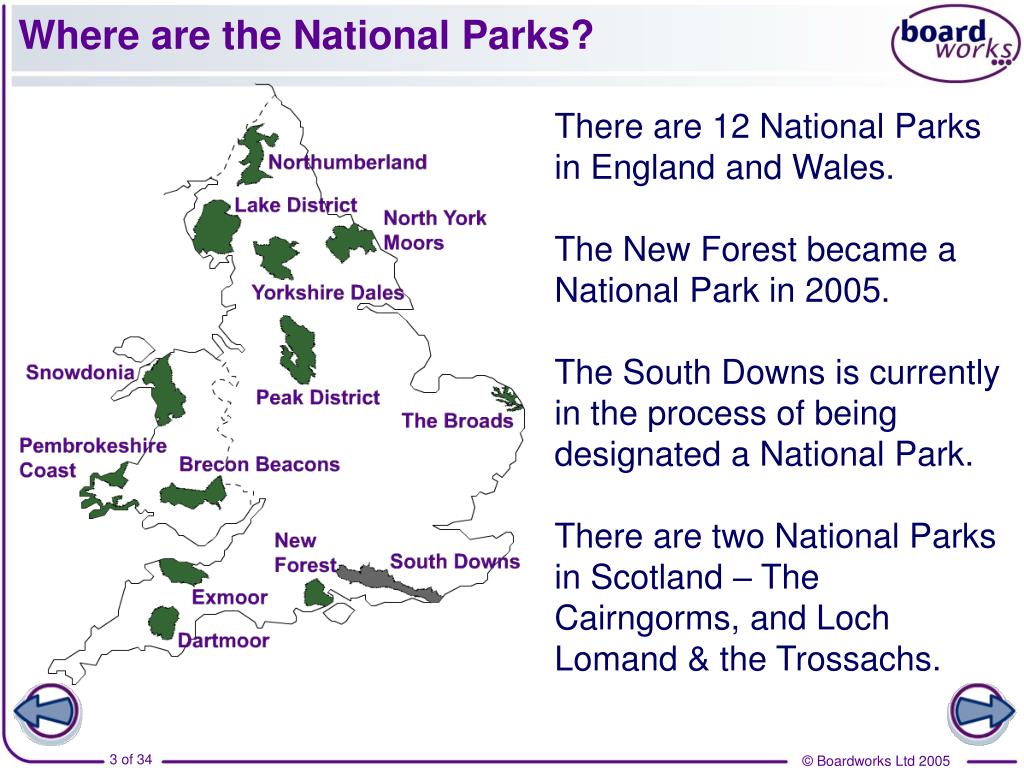1024x768 pixels.
Task: Click the North York Moors label
Action: [434, 230]
